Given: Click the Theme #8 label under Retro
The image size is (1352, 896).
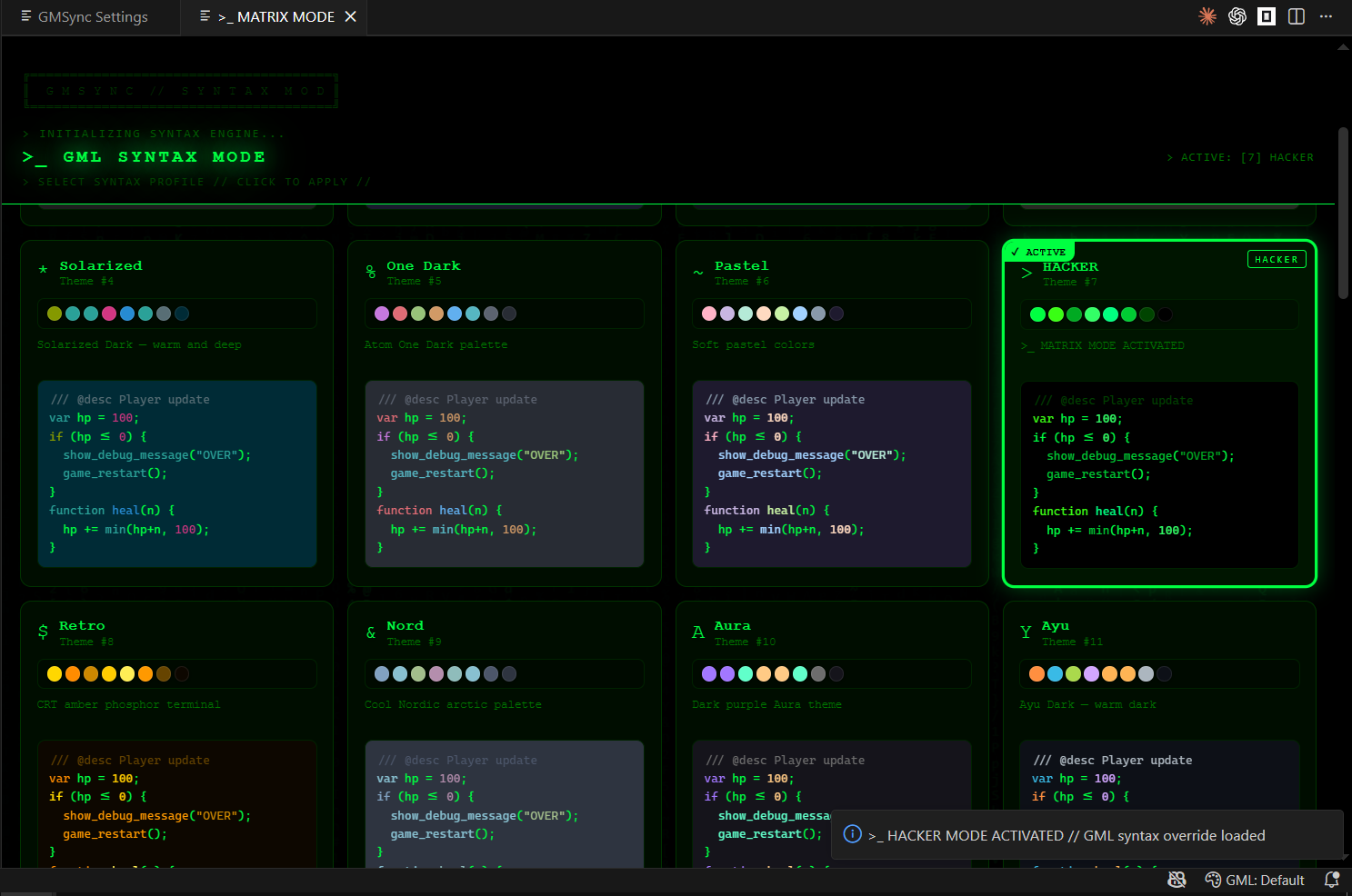Looking at the screenshot, I should pos(86,642).
